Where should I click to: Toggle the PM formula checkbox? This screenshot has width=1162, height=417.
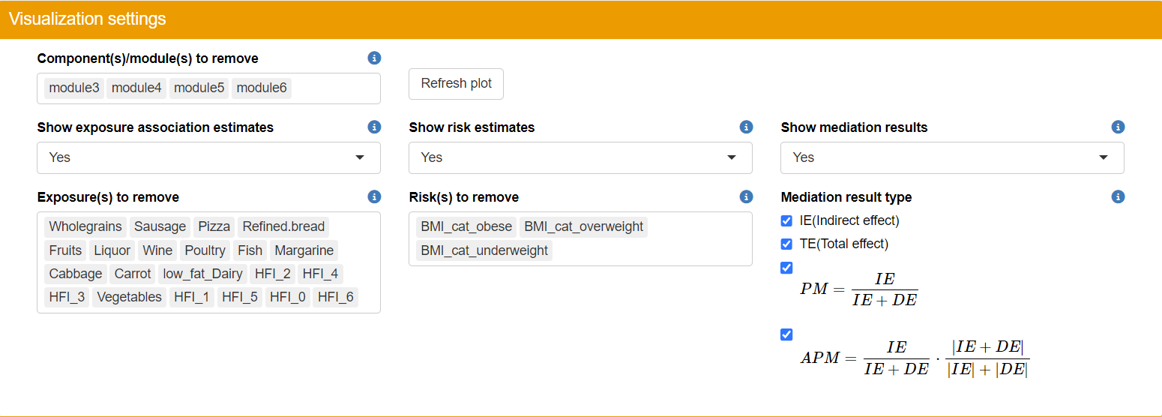pos(787,268)
